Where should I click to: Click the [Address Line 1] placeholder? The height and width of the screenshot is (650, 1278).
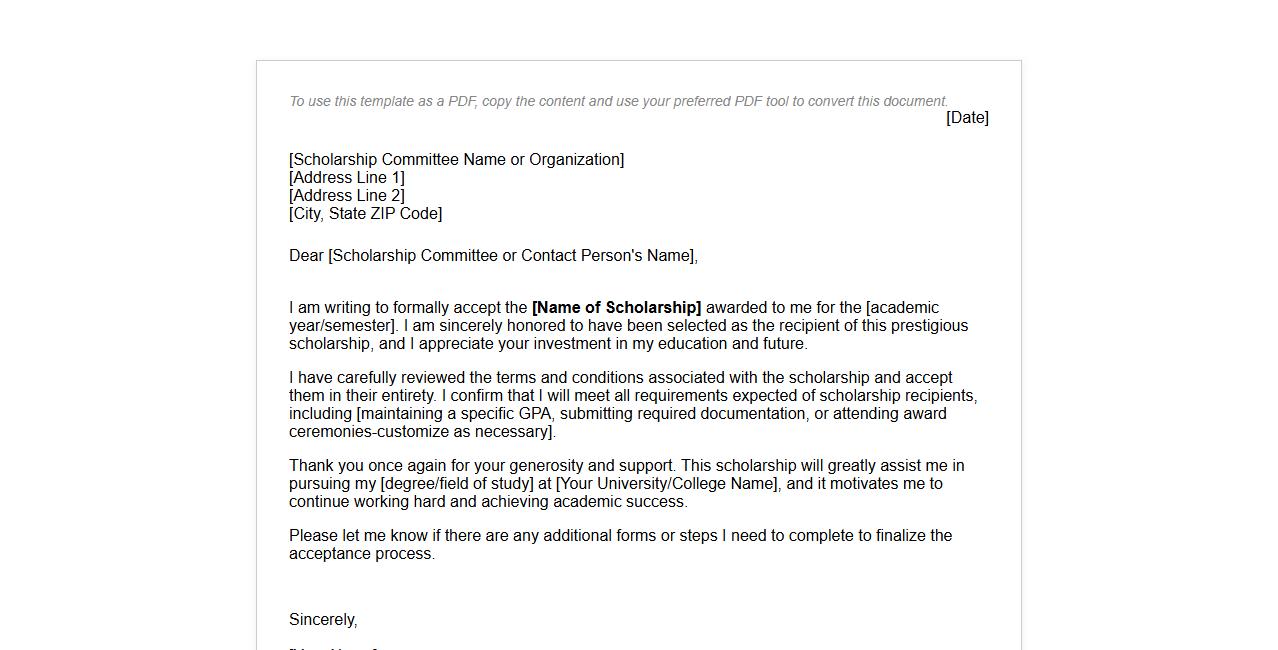click(x=347, y=178)
